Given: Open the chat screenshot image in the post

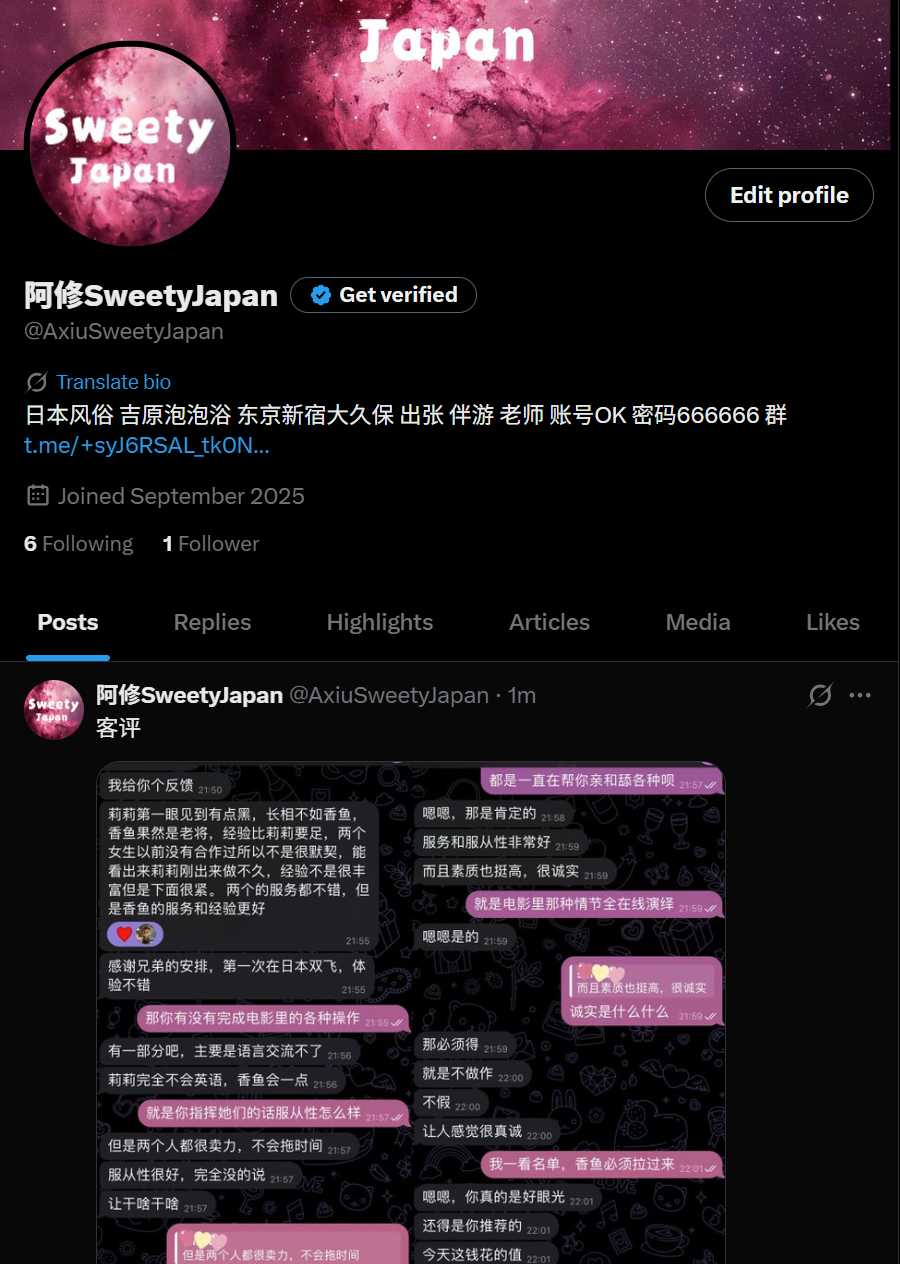Looking at the screenshot, I should 411,1012.
